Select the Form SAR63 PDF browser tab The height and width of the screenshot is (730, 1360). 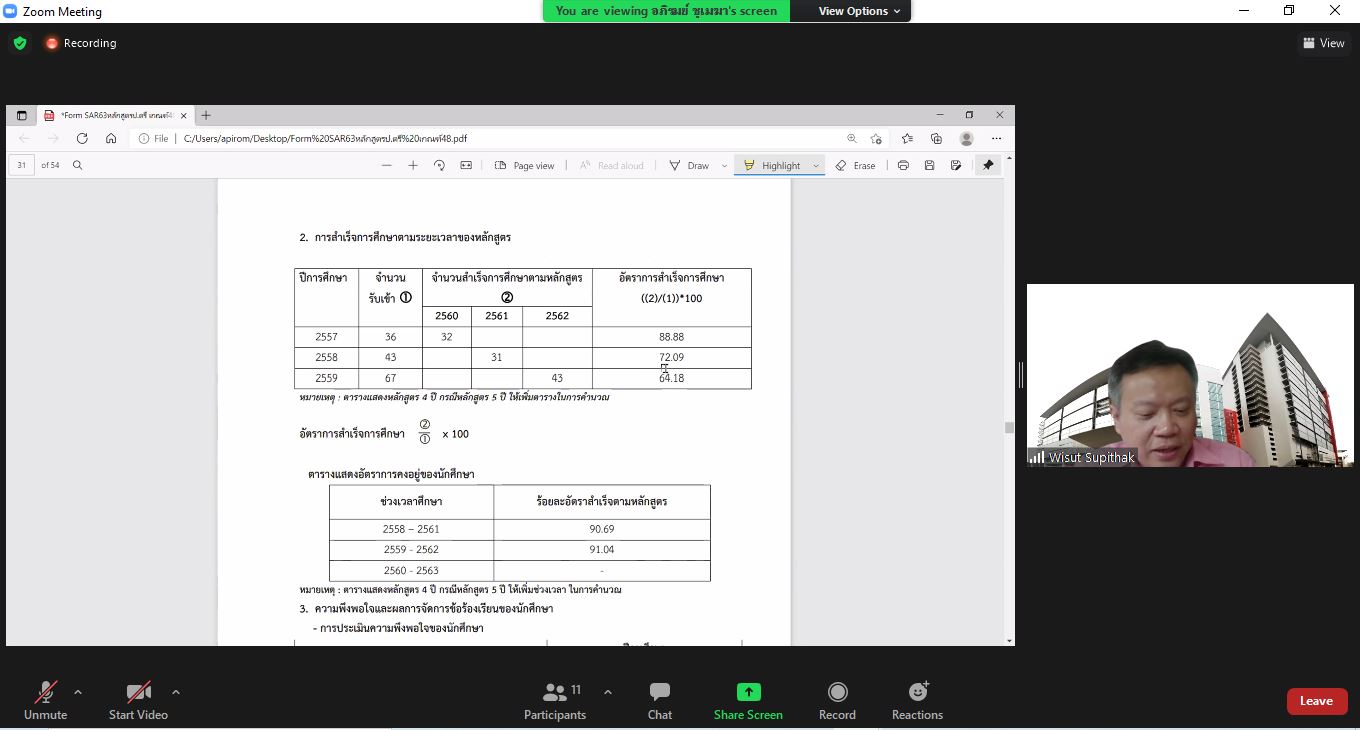coord(113,115)
